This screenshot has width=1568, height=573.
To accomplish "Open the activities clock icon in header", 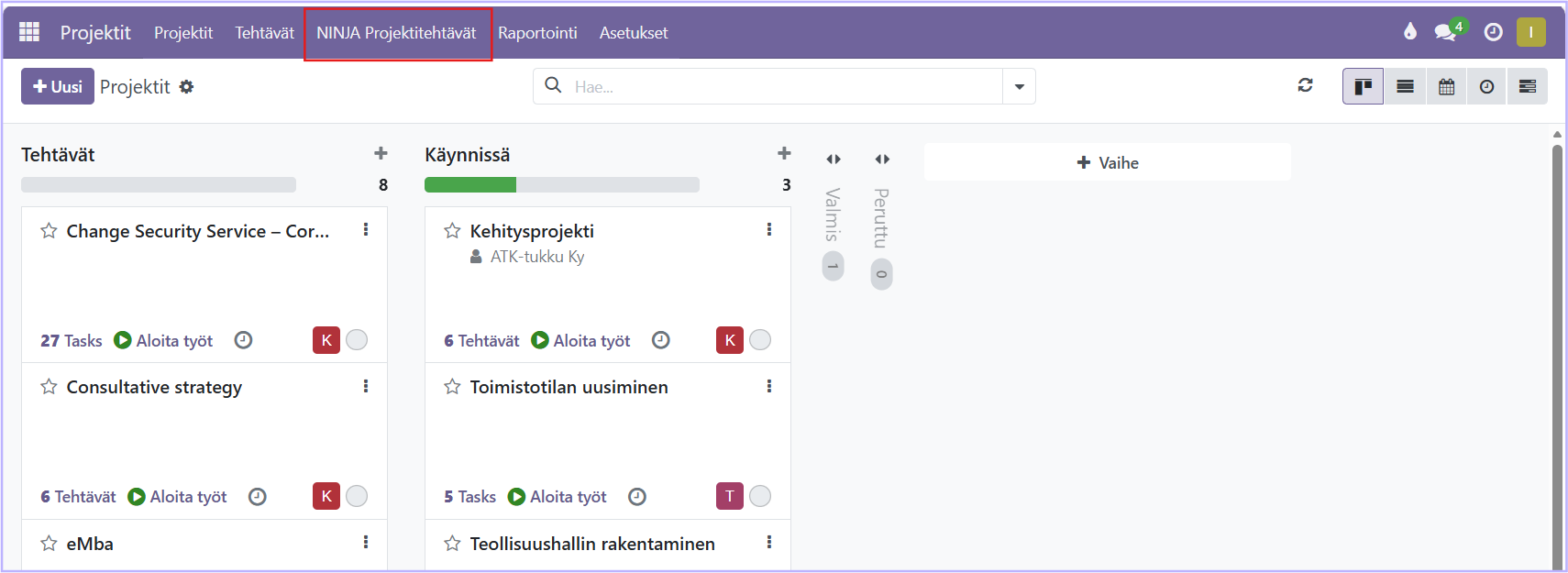I will [x=1493, y=32].
